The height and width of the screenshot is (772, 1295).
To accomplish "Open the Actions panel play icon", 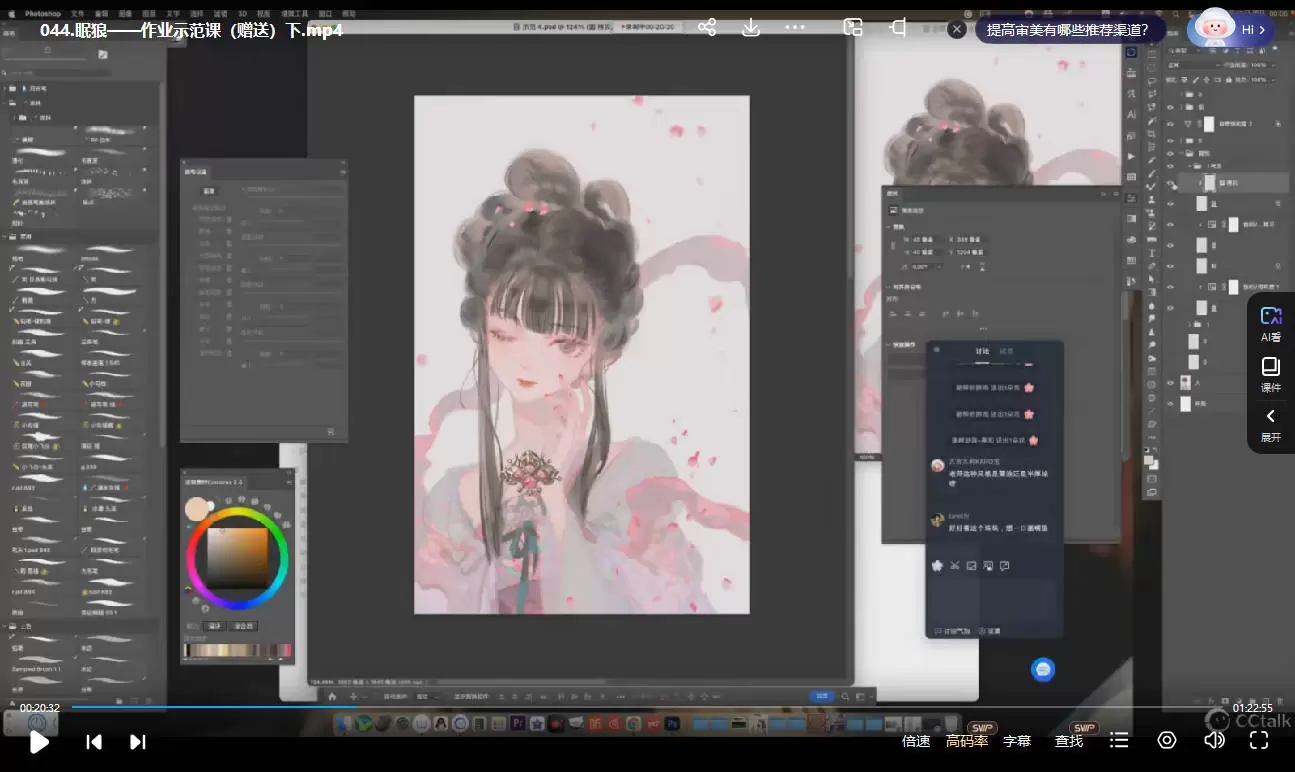I will point(1131,156).
